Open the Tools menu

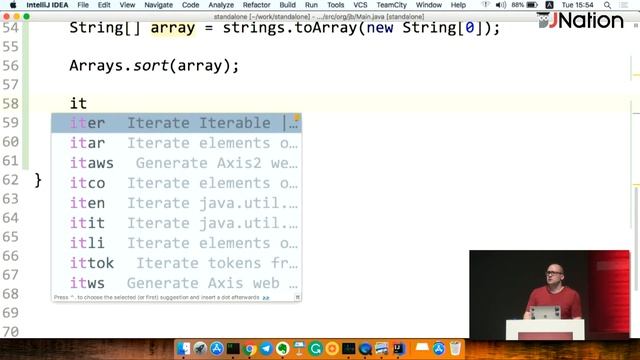click(336, 5)
